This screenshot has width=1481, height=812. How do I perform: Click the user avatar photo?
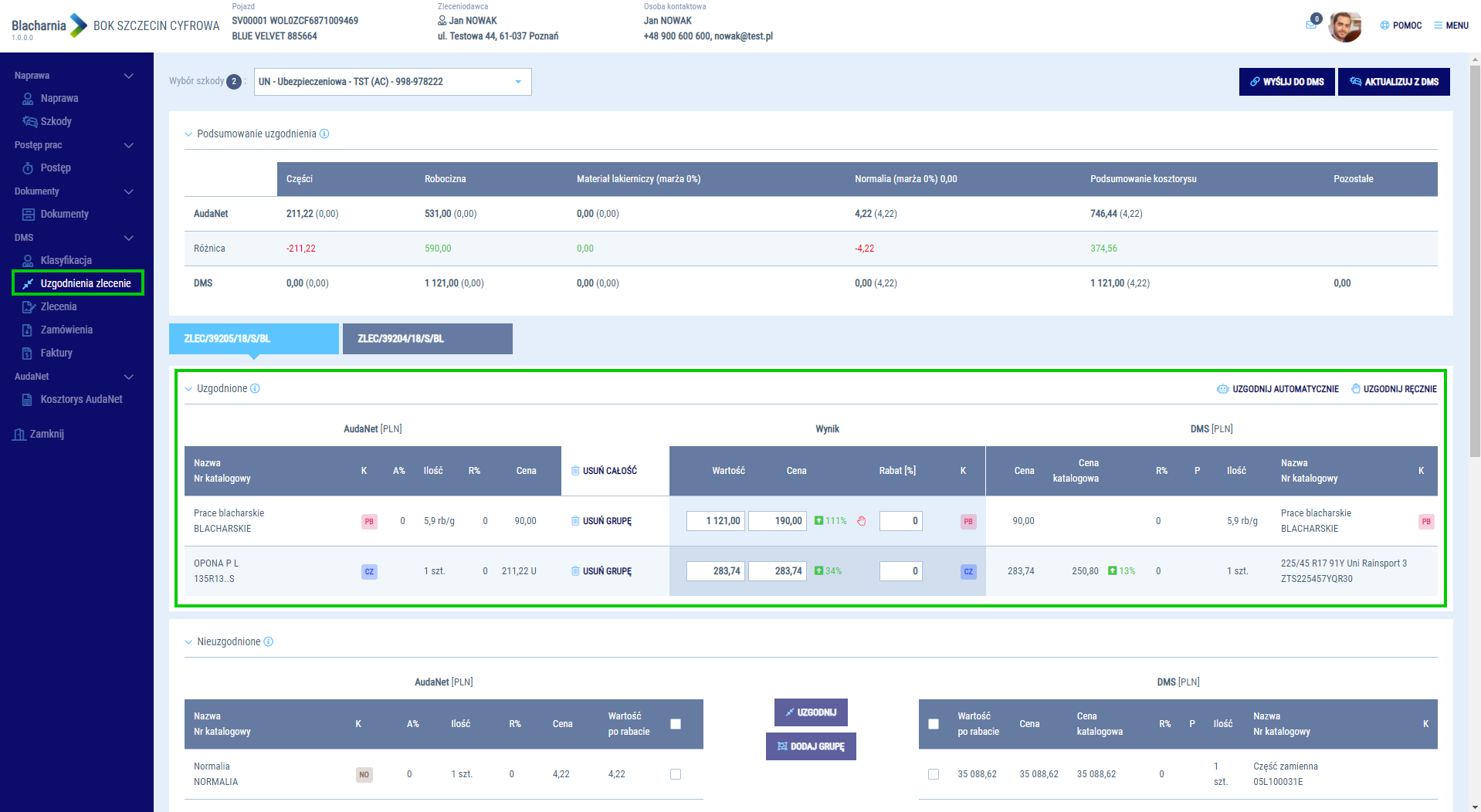pyautogui.click(x=1344, y=26)
